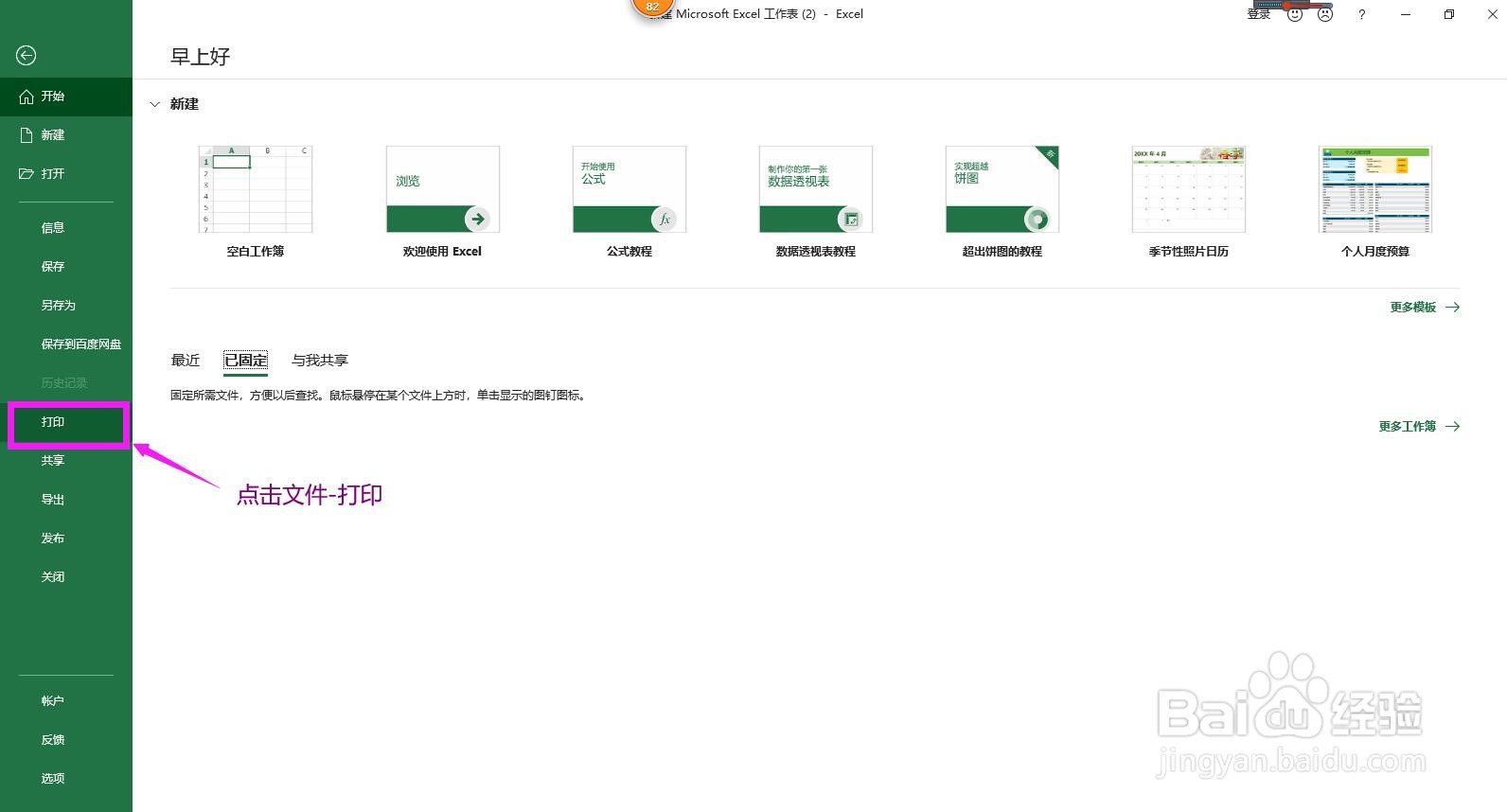Image resolution: width=1507 pixels, height=812 pixels.
Task: Click the frowning face feedback icon
Action: (x=1325, y=14)
